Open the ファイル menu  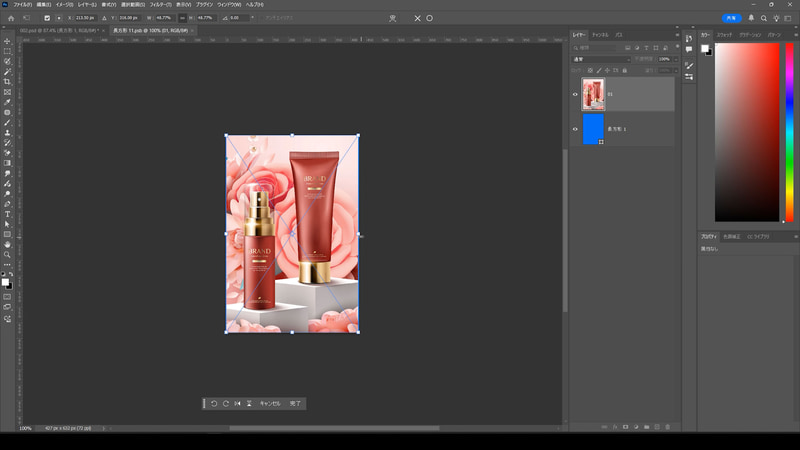[22, 5]
